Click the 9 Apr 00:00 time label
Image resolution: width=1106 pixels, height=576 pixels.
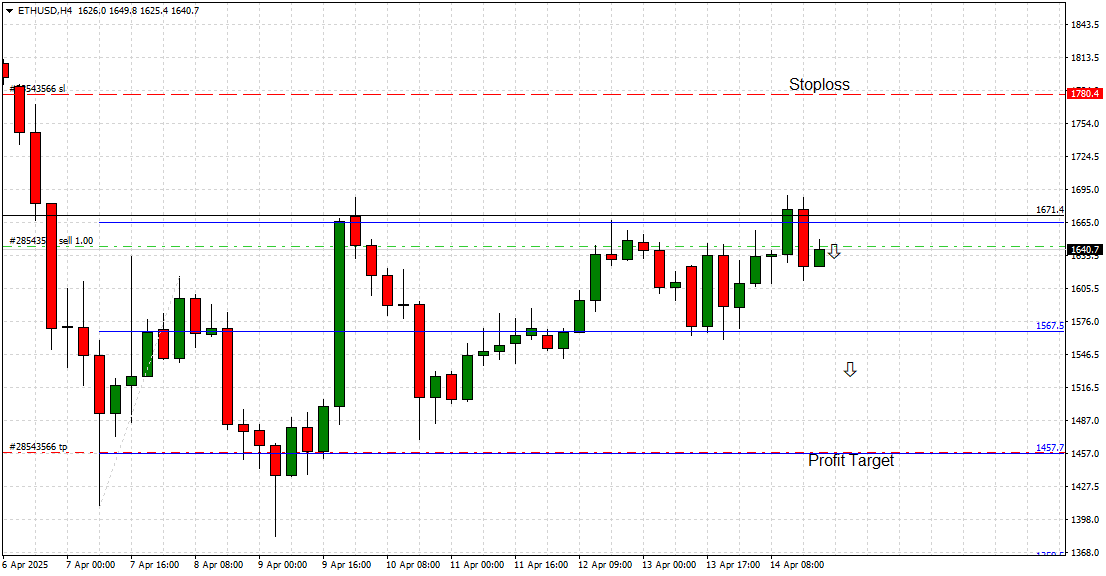(x=282, y=565)
